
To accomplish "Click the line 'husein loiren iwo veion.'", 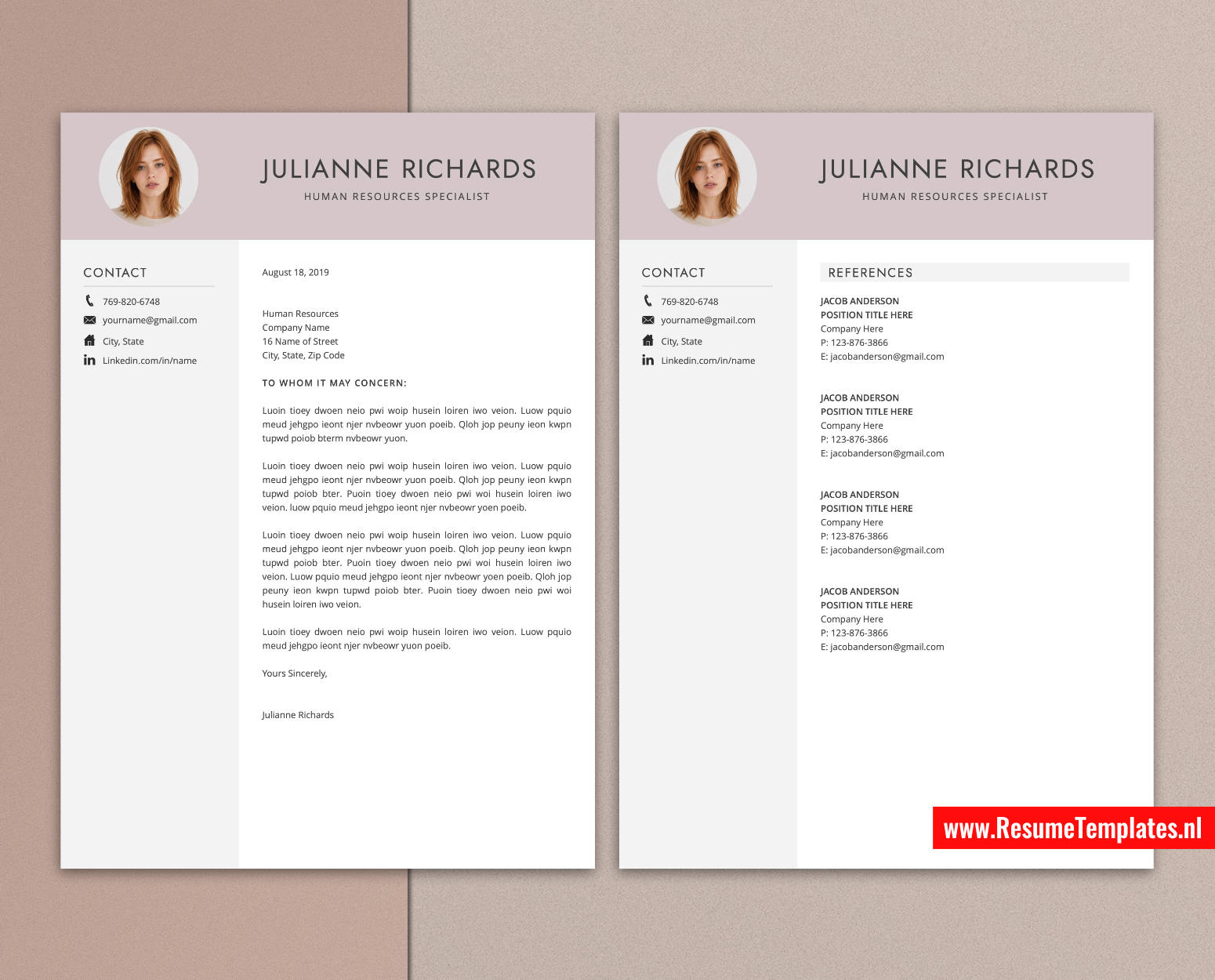I will tap(312, 604).
